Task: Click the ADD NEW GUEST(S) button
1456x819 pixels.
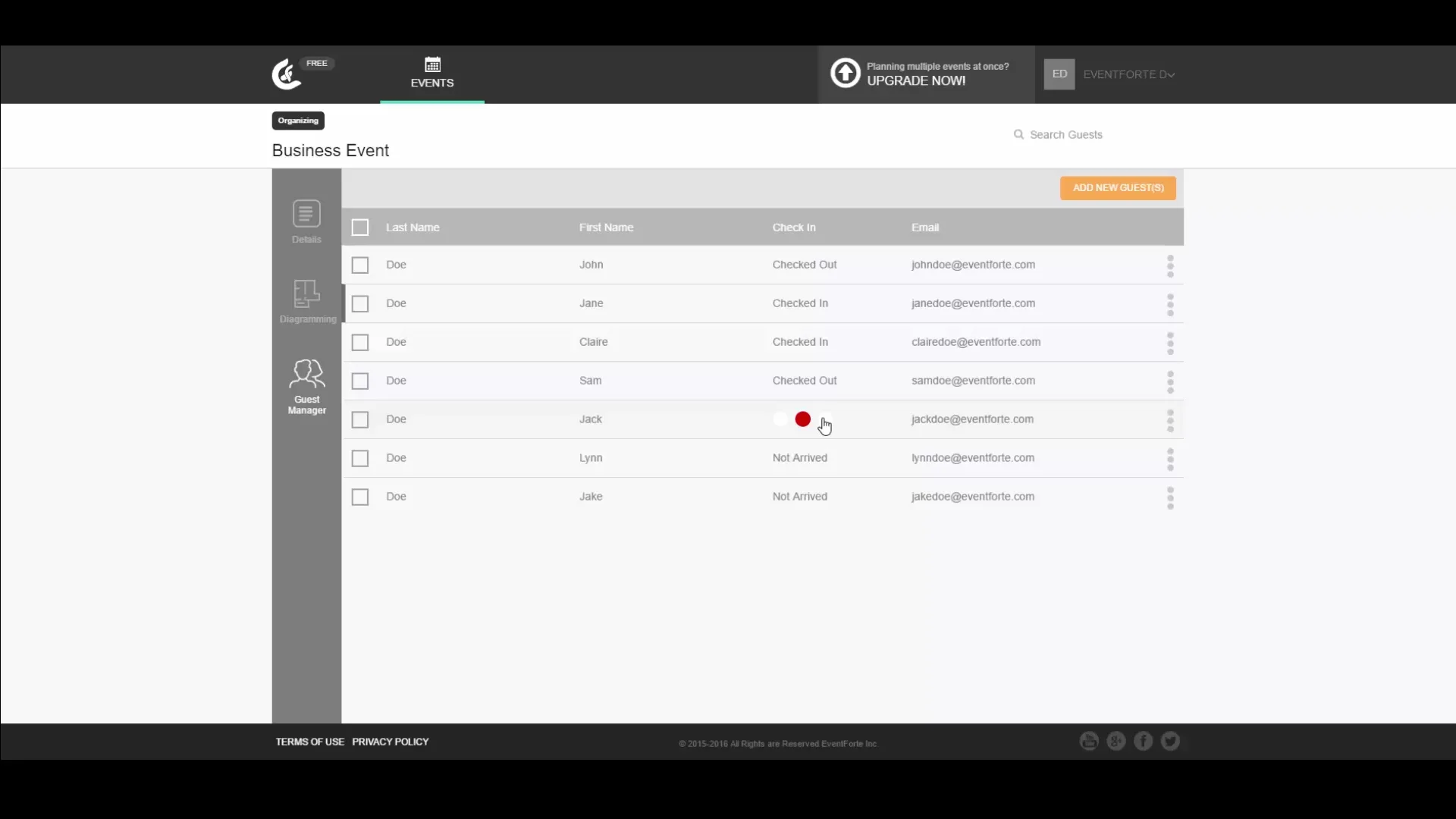Action: [1118, 188]
